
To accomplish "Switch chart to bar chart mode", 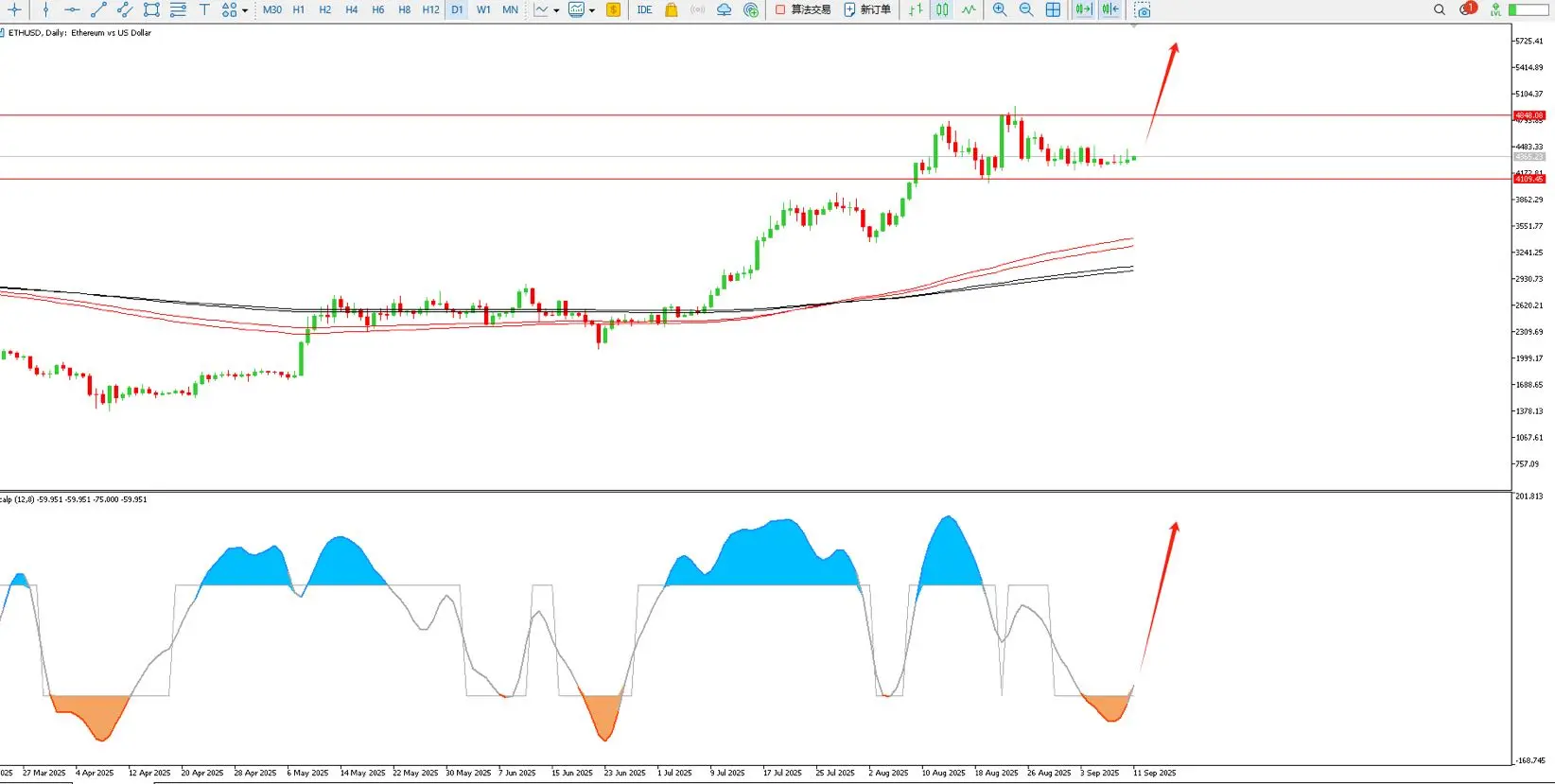I will point(916,9).
